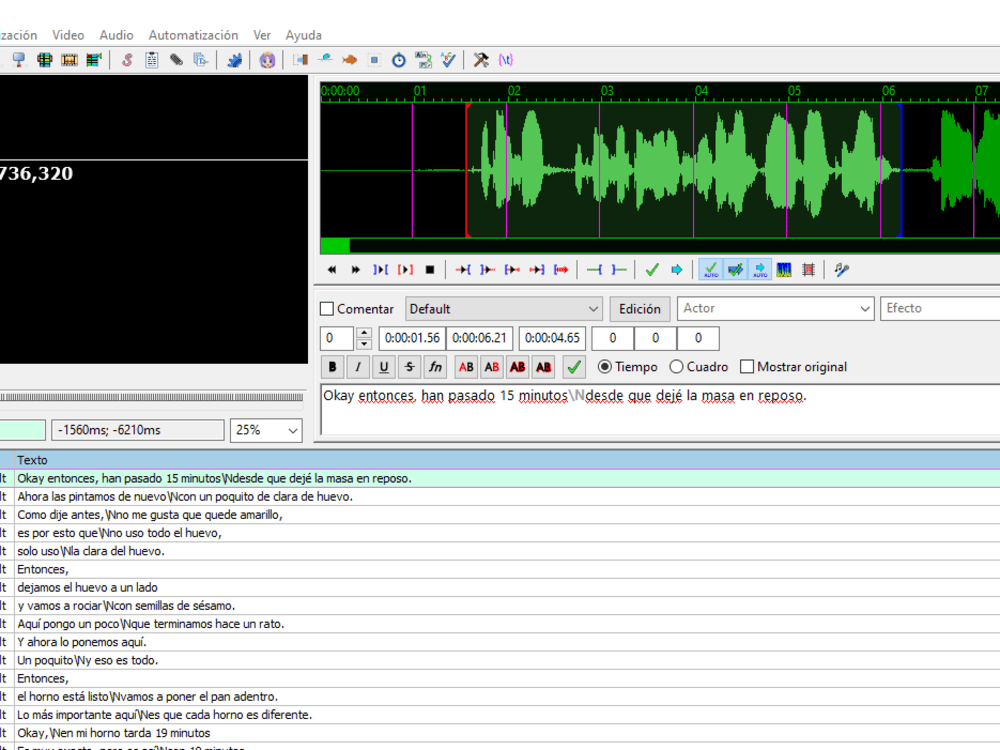Open the Audio menu
Image resolution: width=1000 pixels, height=750 pixels.
coord(116,35)
